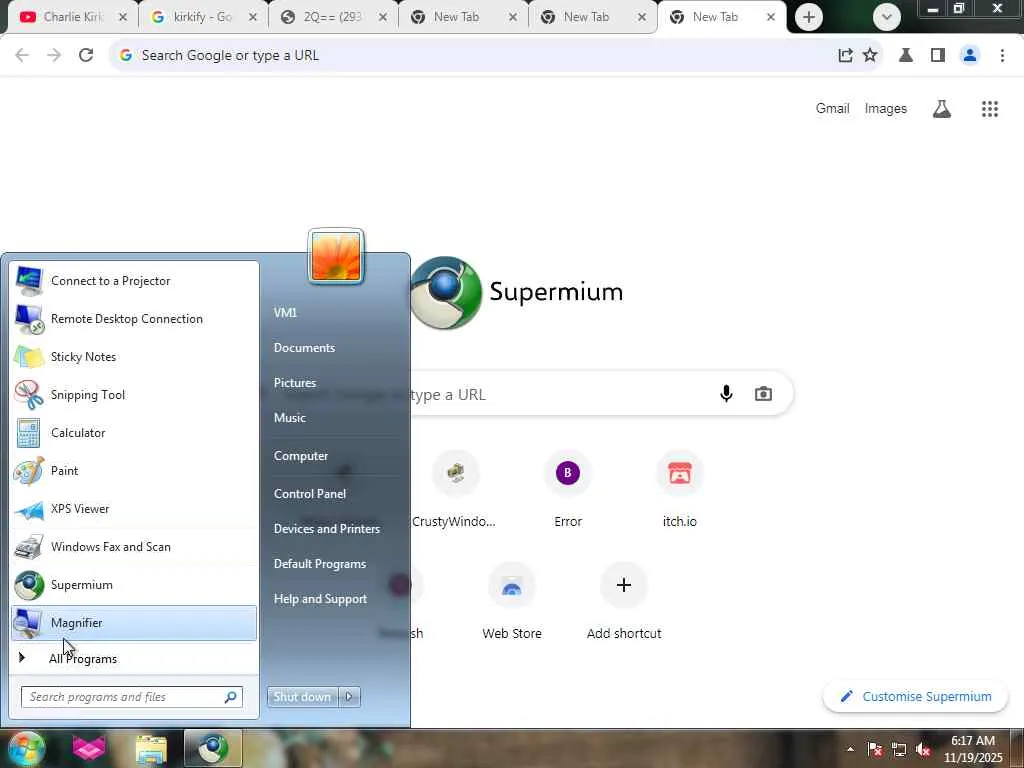This screenshot has height=768, width=1024.
Task: Reload the current page
Action: click(86, 56)
